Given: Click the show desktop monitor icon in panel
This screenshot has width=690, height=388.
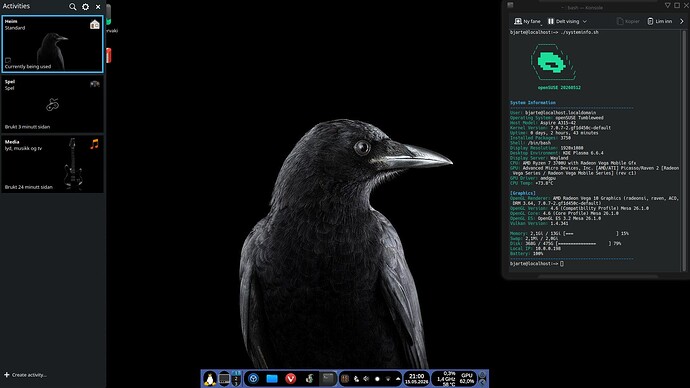Looking at the screenshot, I should 224,379.
